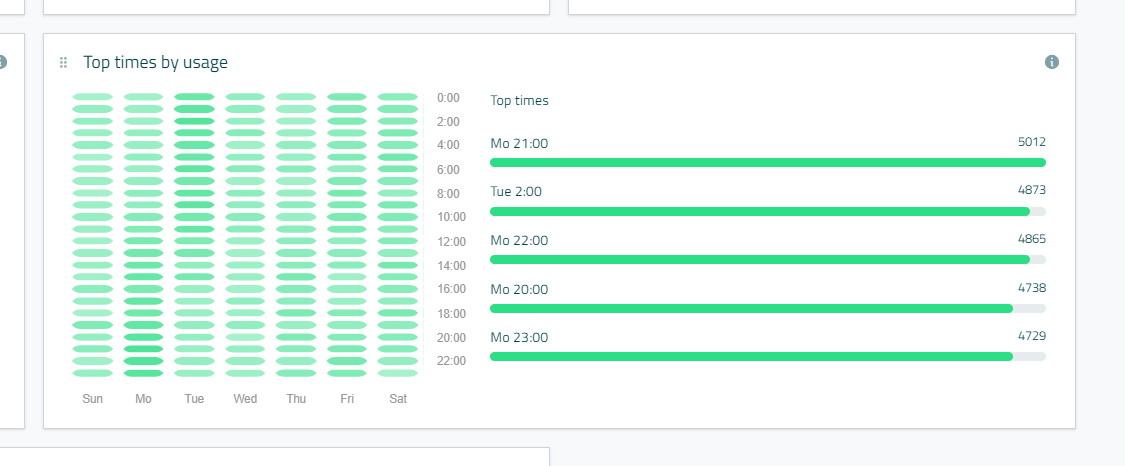Click the 5012 value for Mo 21:00
This screenshot has width=1125, height=466.
click(x=1031, y=142)
